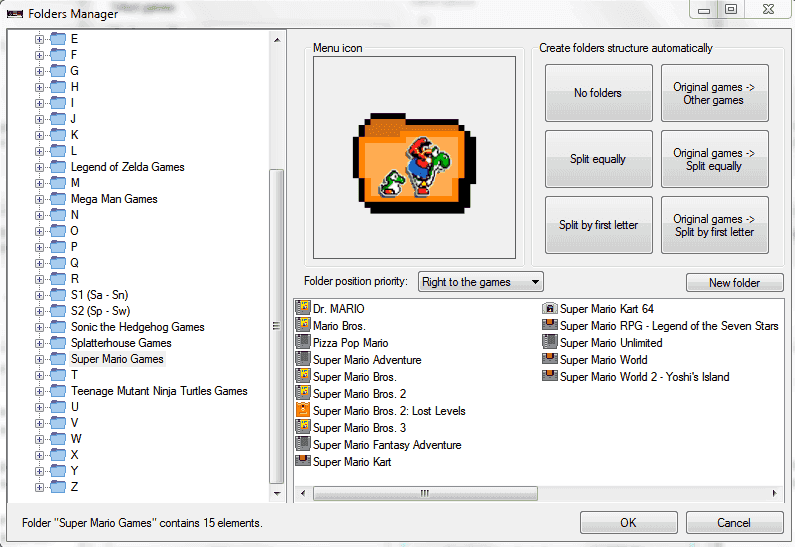The height and width of the screenshot is (547, 795).
Task: Click the Mario and Yoshi folder menu icon
Action: click(x=414, y=163)
